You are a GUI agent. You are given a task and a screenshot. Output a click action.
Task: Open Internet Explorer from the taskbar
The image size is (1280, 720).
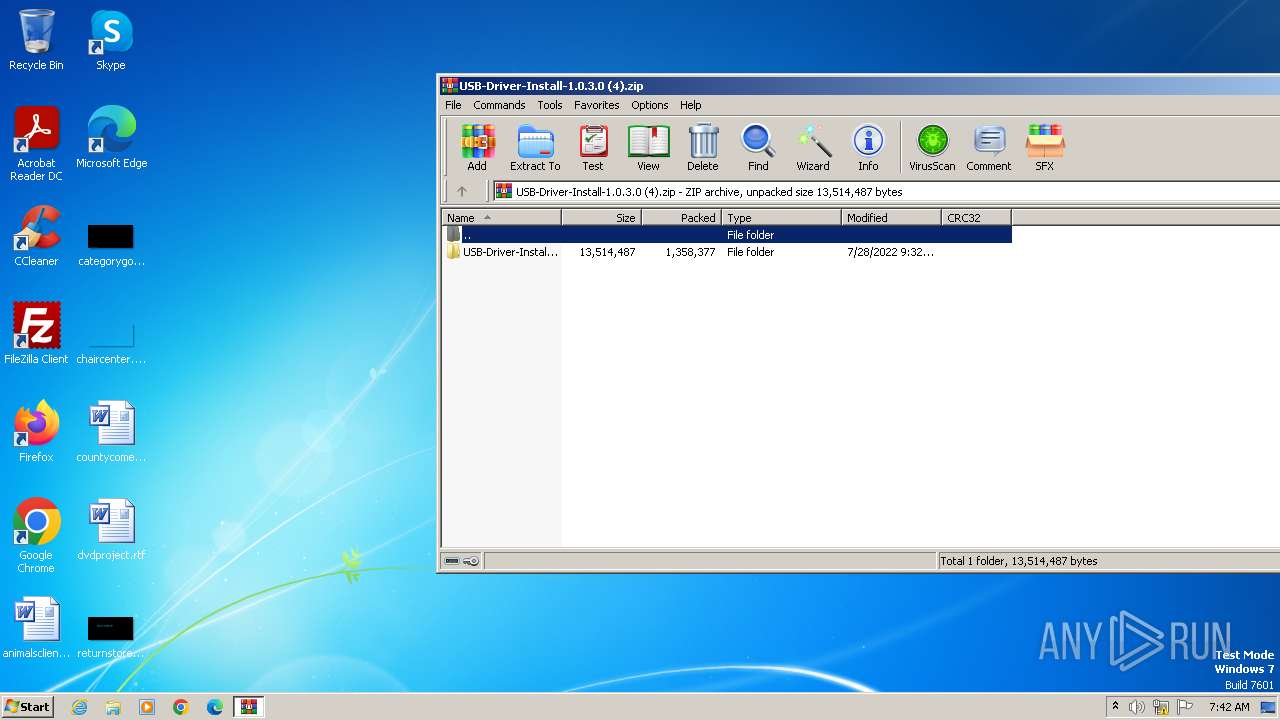[x=80, y=707]
